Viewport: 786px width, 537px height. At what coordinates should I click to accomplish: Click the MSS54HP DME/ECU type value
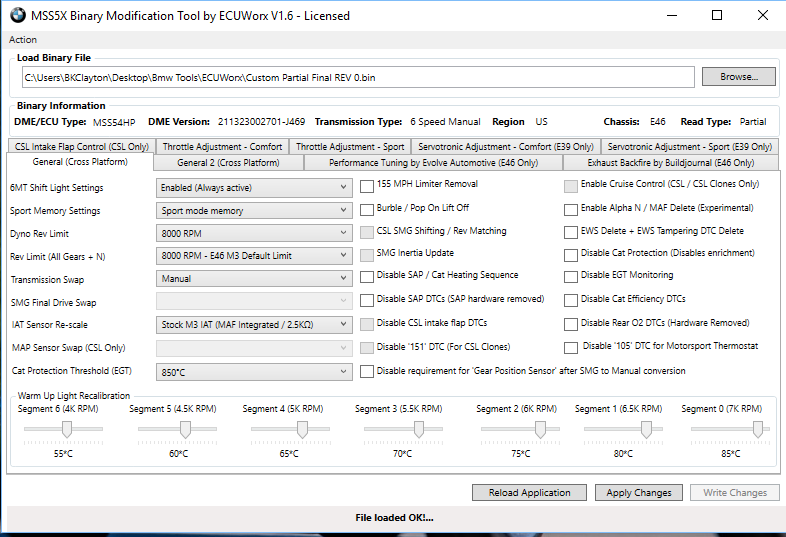tap(114, 122)
